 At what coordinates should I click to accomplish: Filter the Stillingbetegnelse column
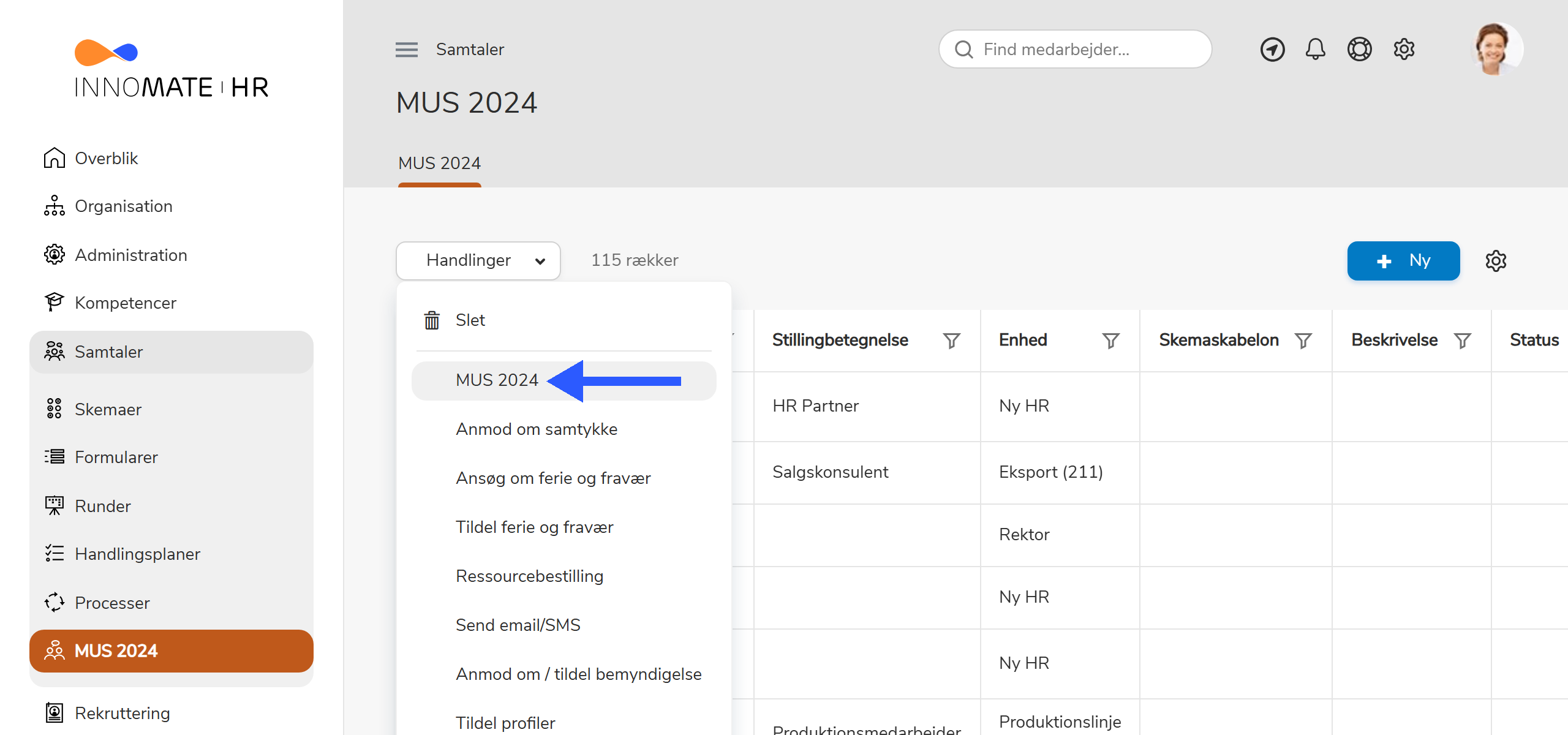pyautogui.click(x=951, y=341)
